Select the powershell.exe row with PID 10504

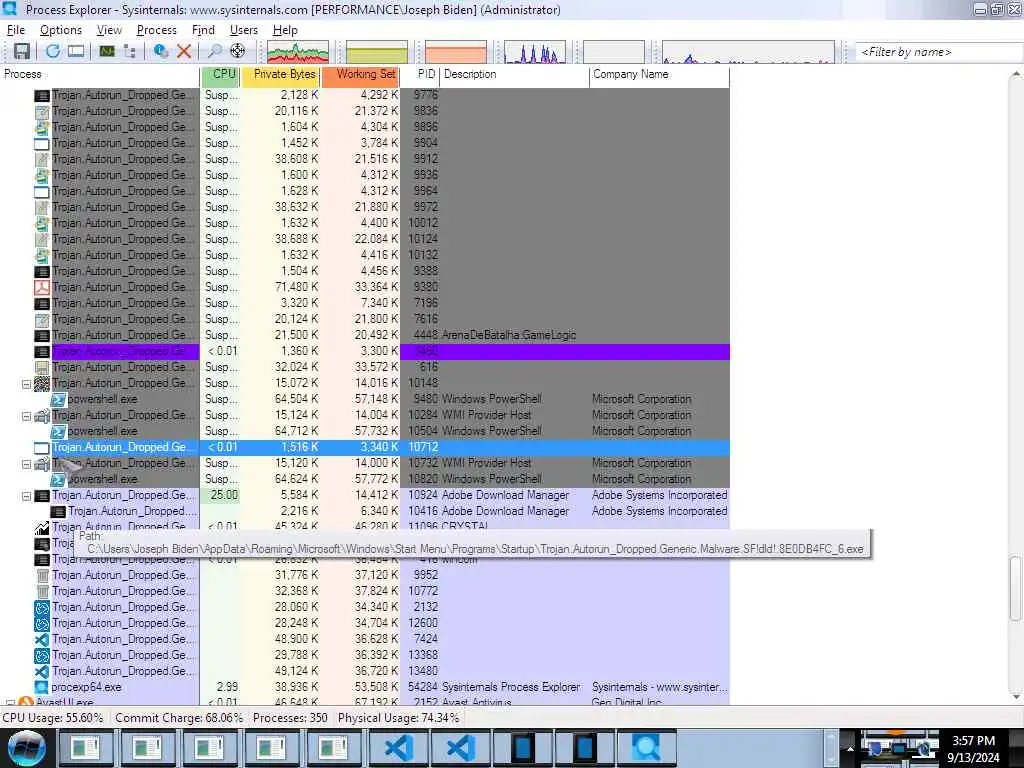(x=364, y=431)
